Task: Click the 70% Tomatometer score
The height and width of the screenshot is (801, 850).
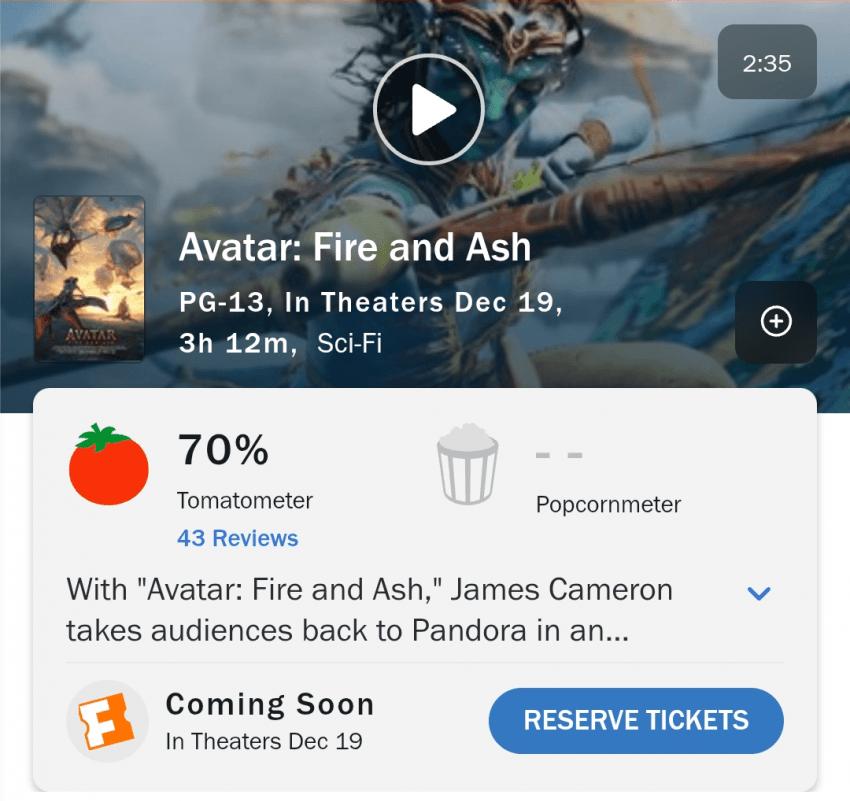Action: pyautogui.click(x=223, y=450)
